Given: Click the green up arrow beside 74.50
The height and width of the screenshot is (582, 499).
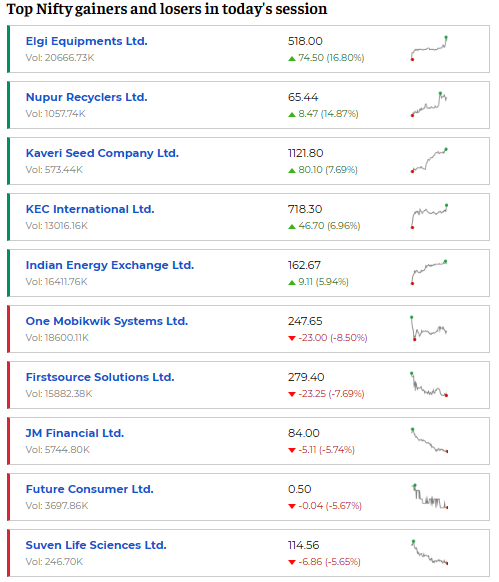Looking at the screenshot, I should tap(292, 59).
